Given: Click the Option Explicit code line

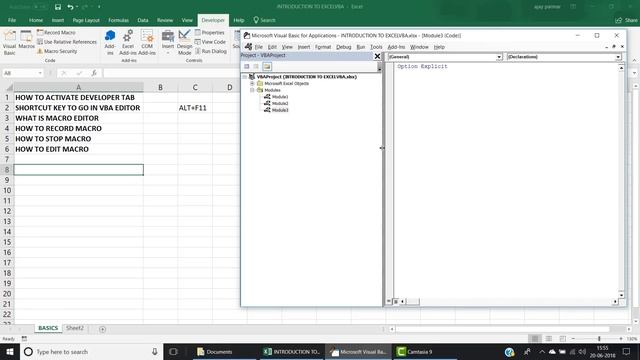Looking at the screenshot, I should coord(422,66).
